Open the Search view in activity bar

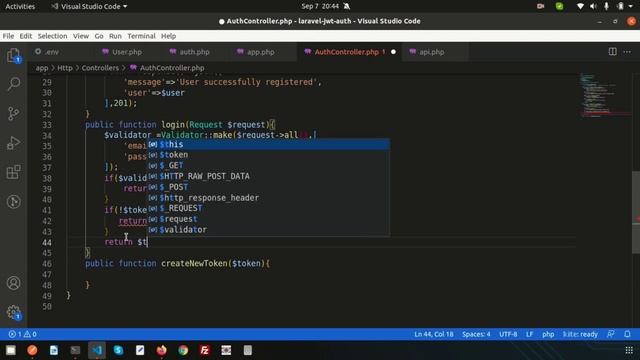coord(13,84)
